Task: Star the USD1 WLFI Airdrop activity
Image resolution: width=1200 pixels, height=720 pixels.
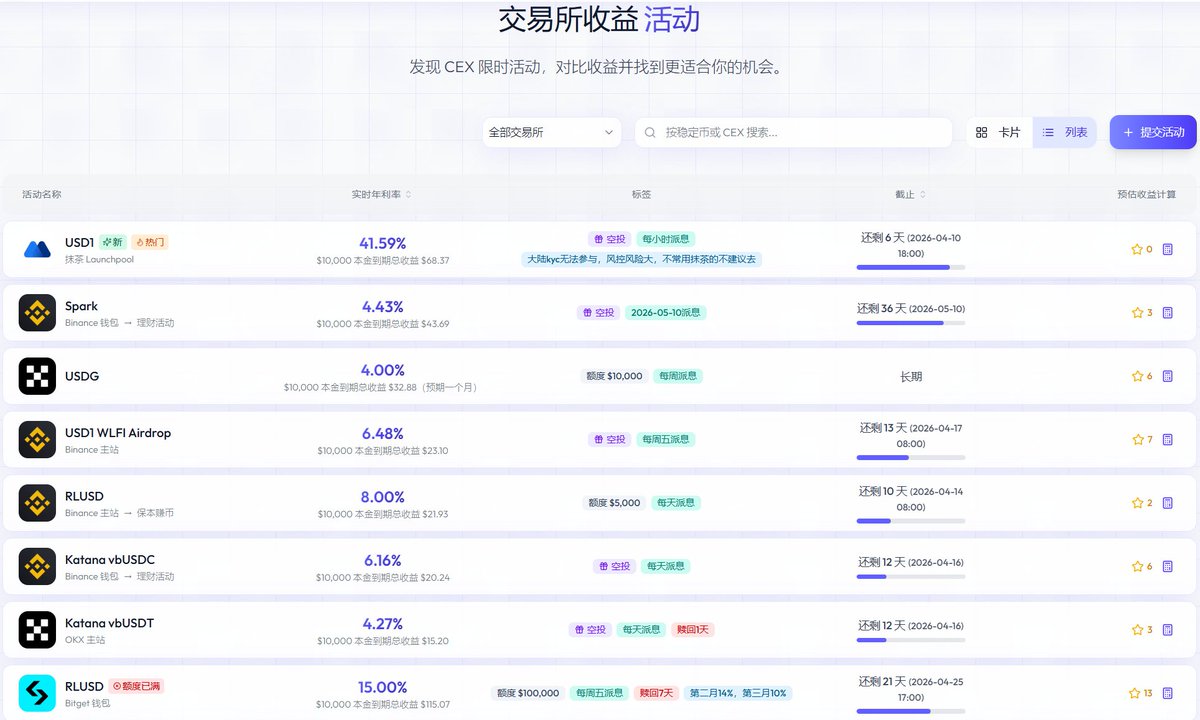Action: tap(1137, 440)
